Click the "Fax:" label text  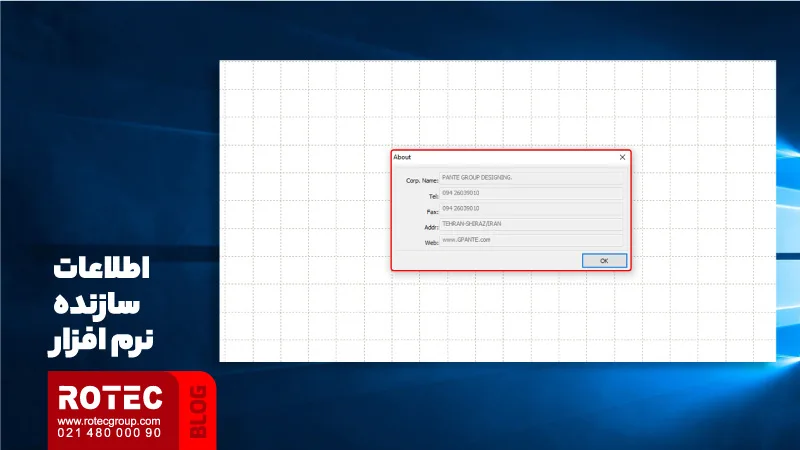click(x=432, y=212)
